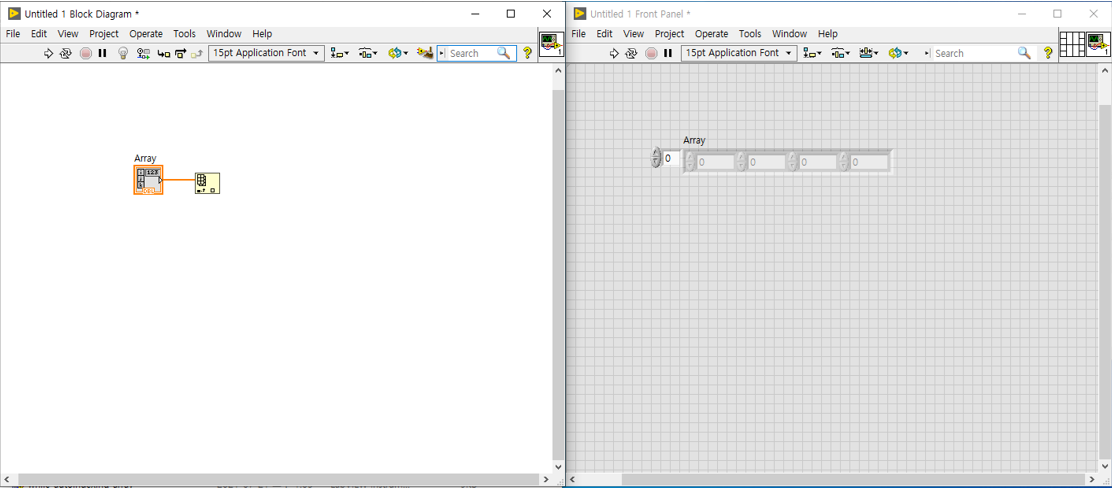Click Block Diagram vertical scrollbar down arrow
The height and width of the screenshot is (488, 1112).
click(x=557, y=467)
